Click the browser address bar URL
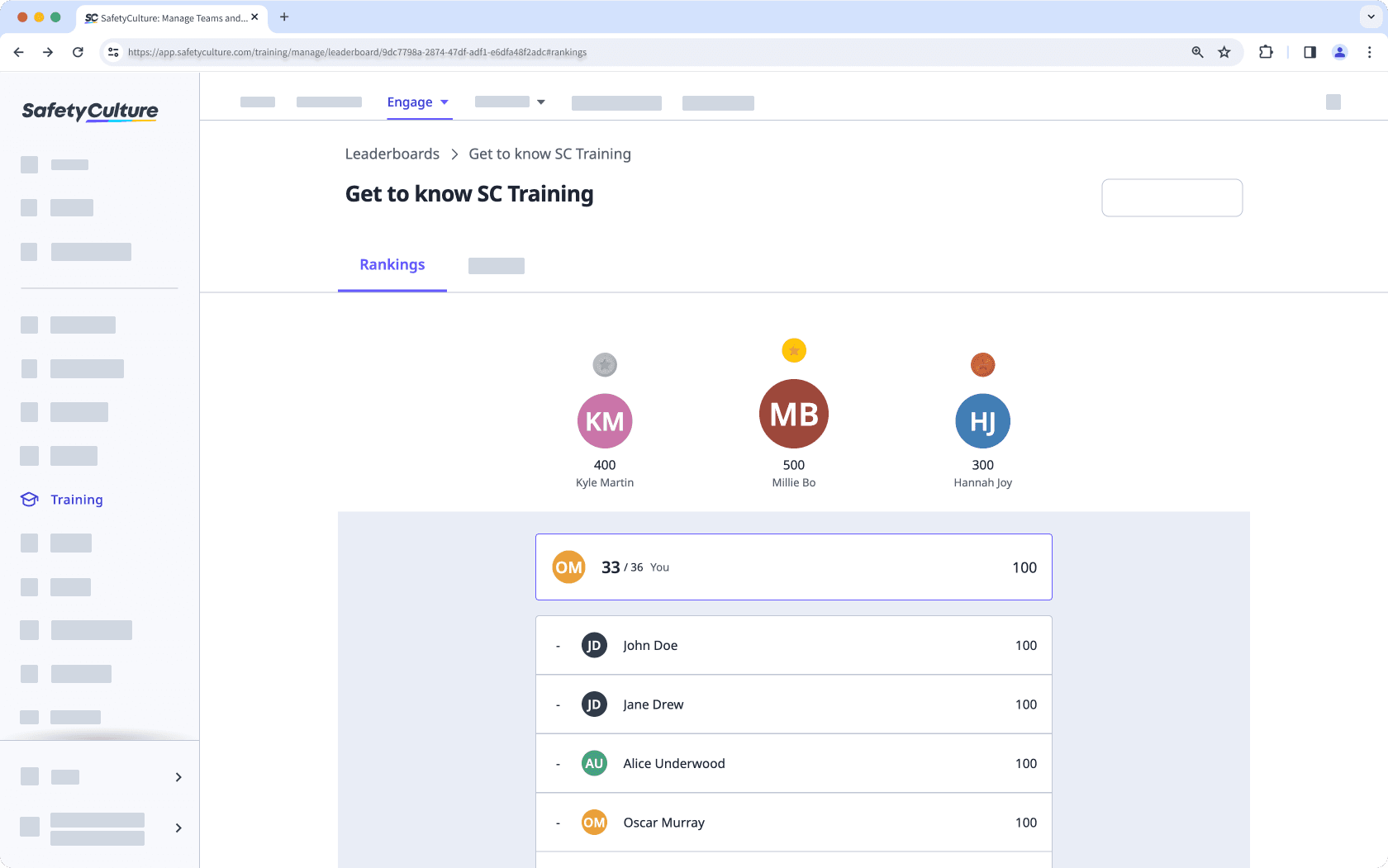This screenshot has height=868, width=1388. click(x=357, y=52)
